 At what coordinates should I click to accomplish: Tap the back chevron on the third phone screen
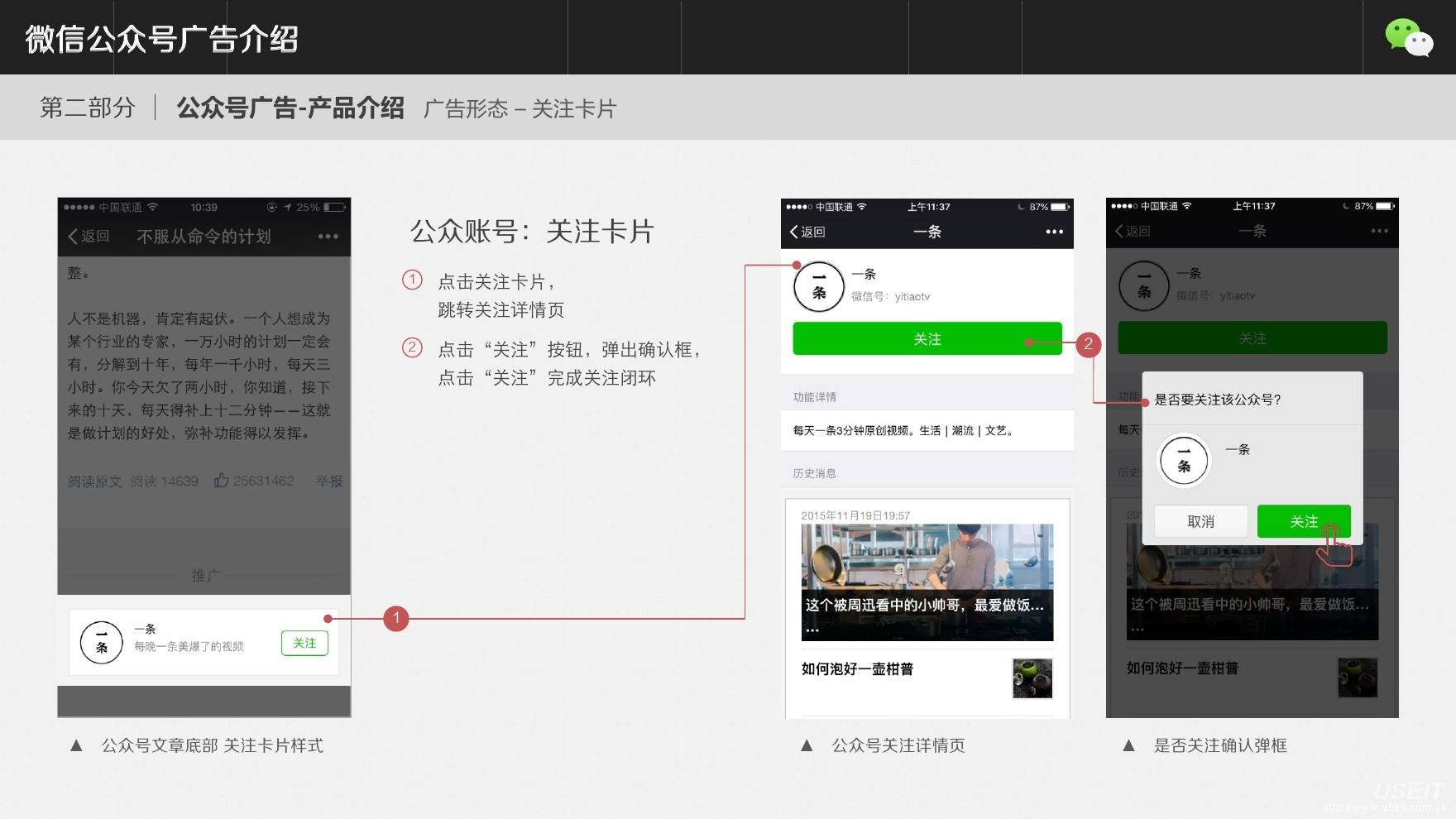coord(1123,231)
